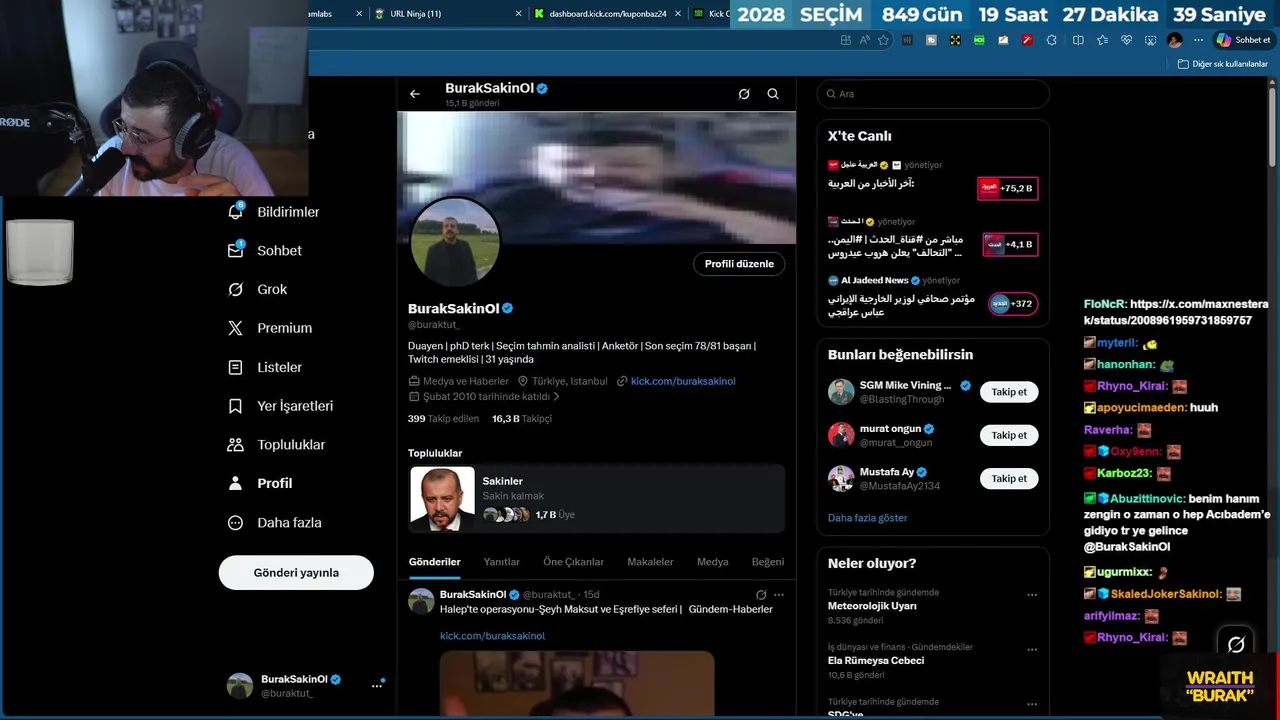Close the dashboard.kick.com browser tab
This screenshot has width=1280, height=720.
(678, 14)
